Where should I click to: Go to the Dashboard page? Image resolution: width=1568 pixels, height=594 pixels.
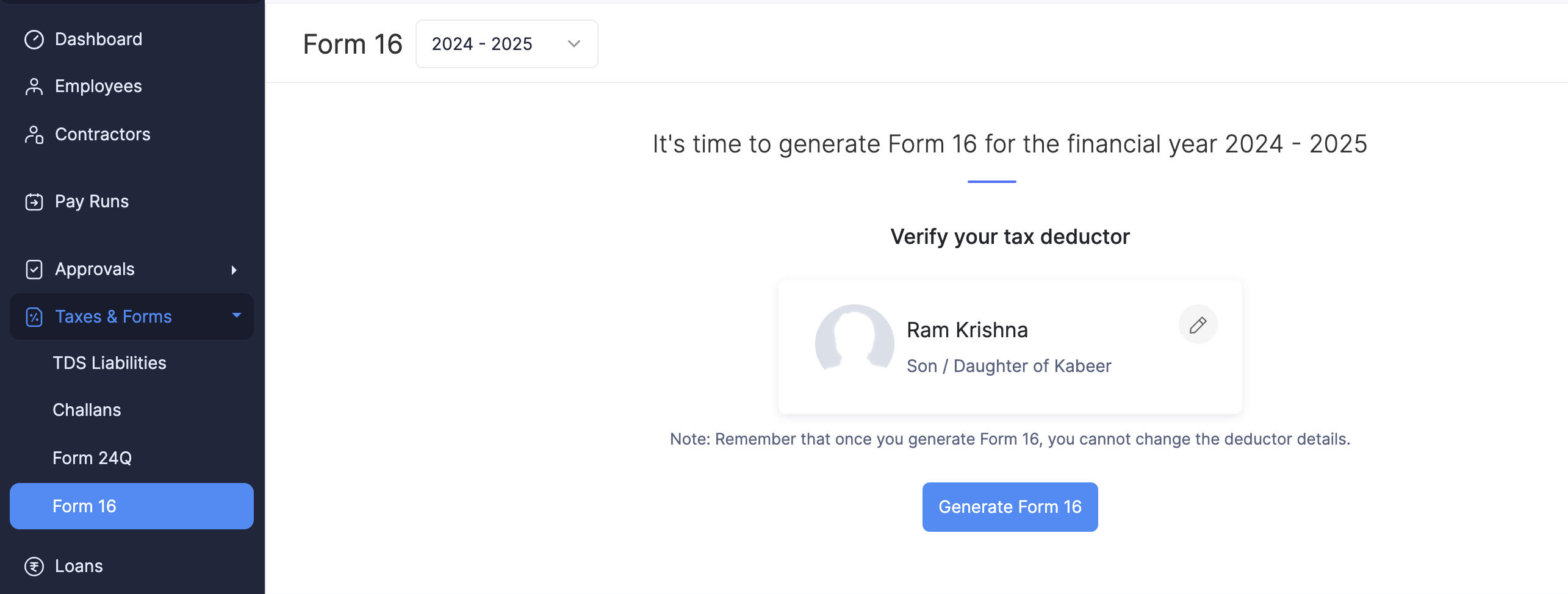coord(98,39)
